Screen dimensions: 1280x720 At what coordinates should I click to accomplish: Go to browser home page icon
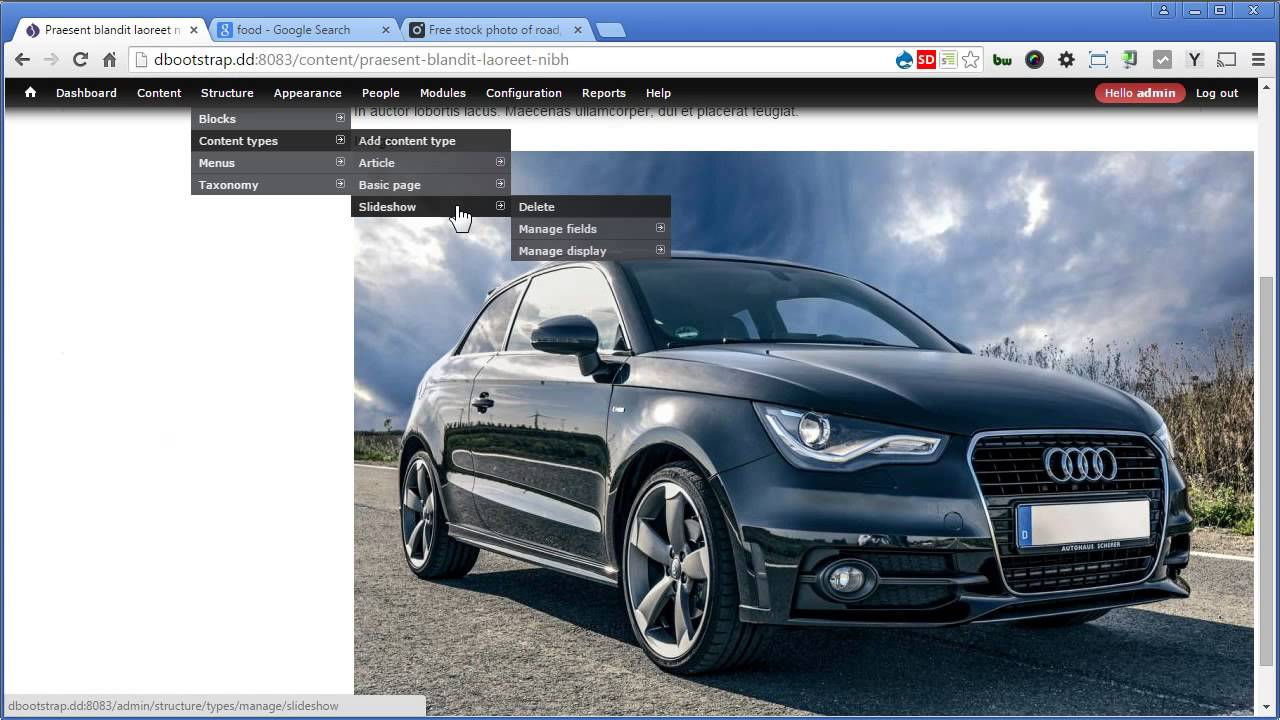110,60
